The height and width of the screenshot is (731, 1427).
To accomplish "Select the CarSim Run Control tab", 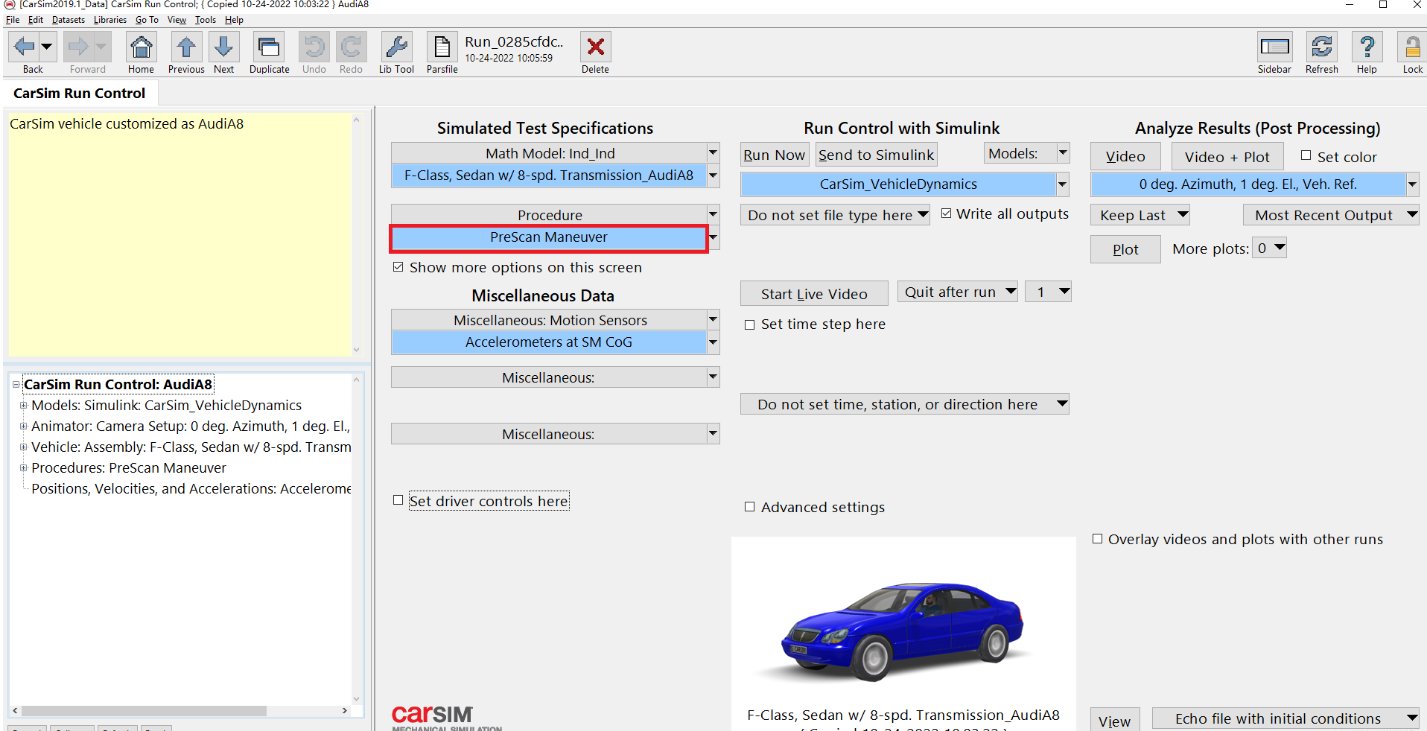I will click(79, 93).
